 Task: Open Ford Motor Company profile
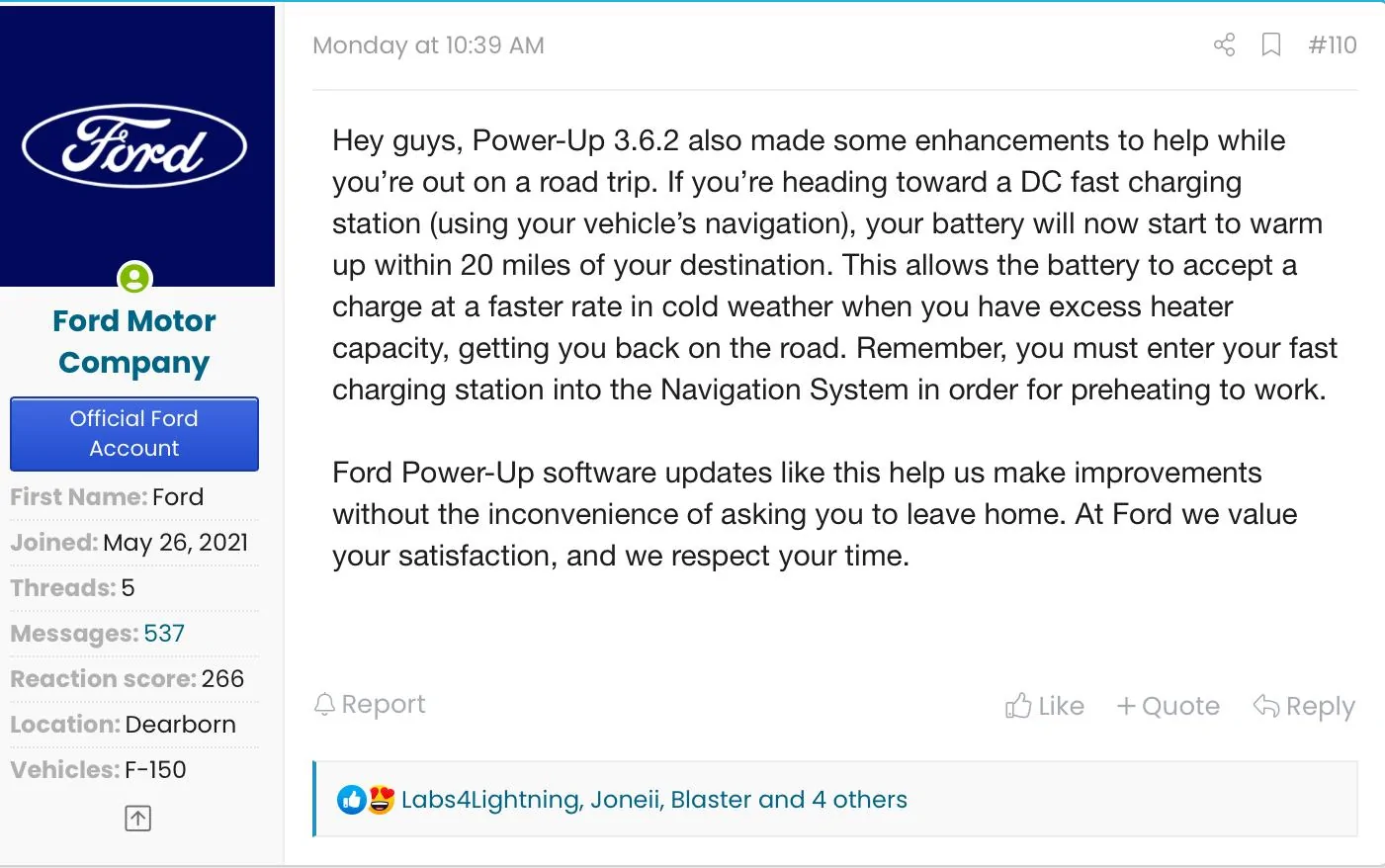coord(134,341)
